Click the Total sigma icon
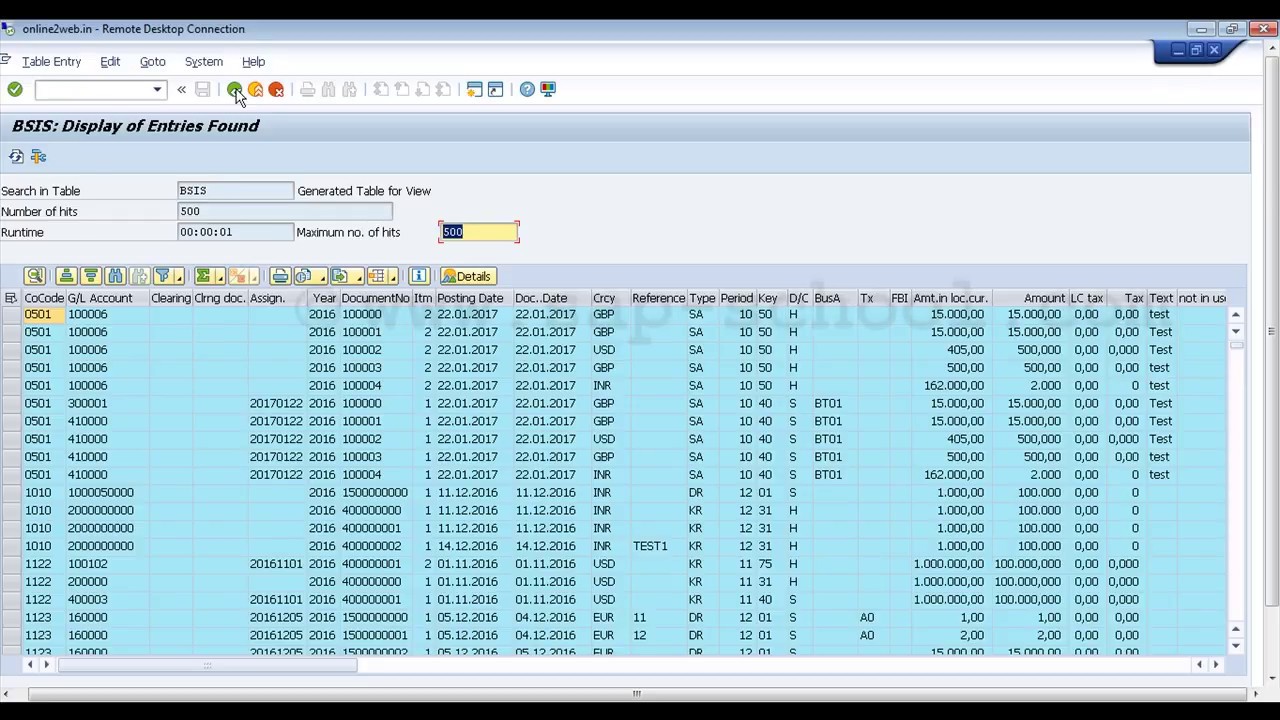This screenshot has height=720, width=1280. [203, 276]
